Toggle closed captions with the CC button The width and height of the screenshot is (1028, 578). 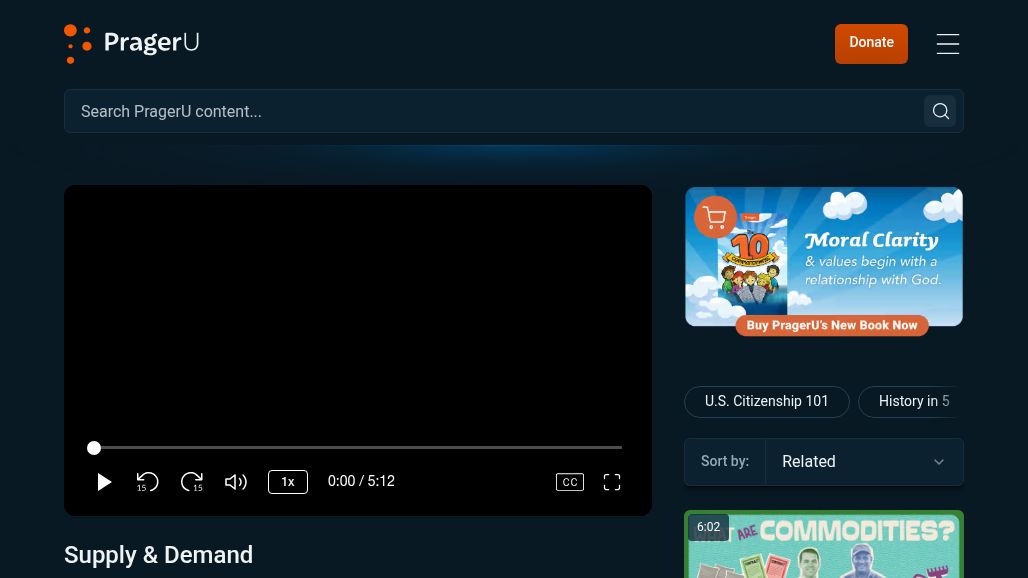click(x=570, y=481)
